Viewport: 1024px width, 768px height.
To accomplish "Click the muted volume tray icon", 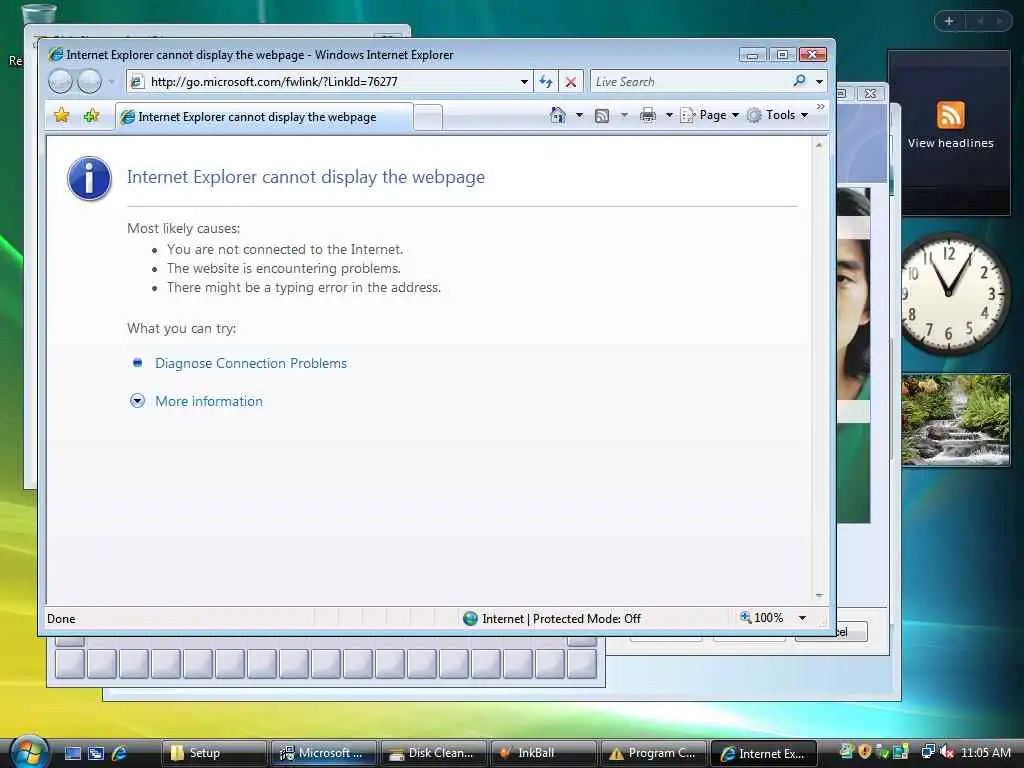I will click(946, 752).
